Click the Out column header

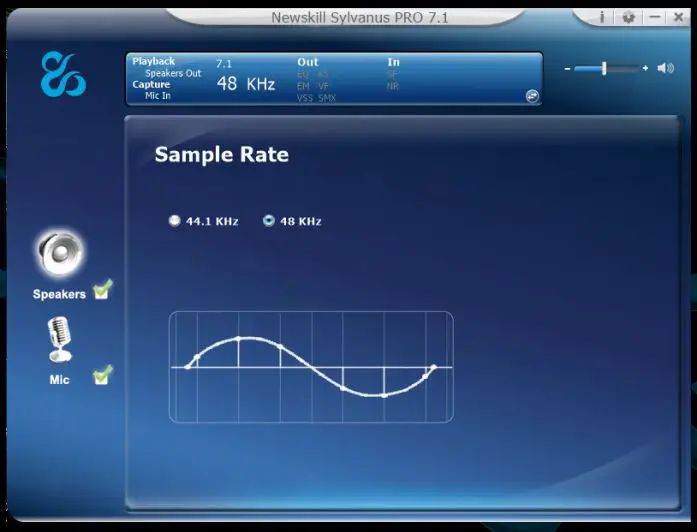point(308,62)
